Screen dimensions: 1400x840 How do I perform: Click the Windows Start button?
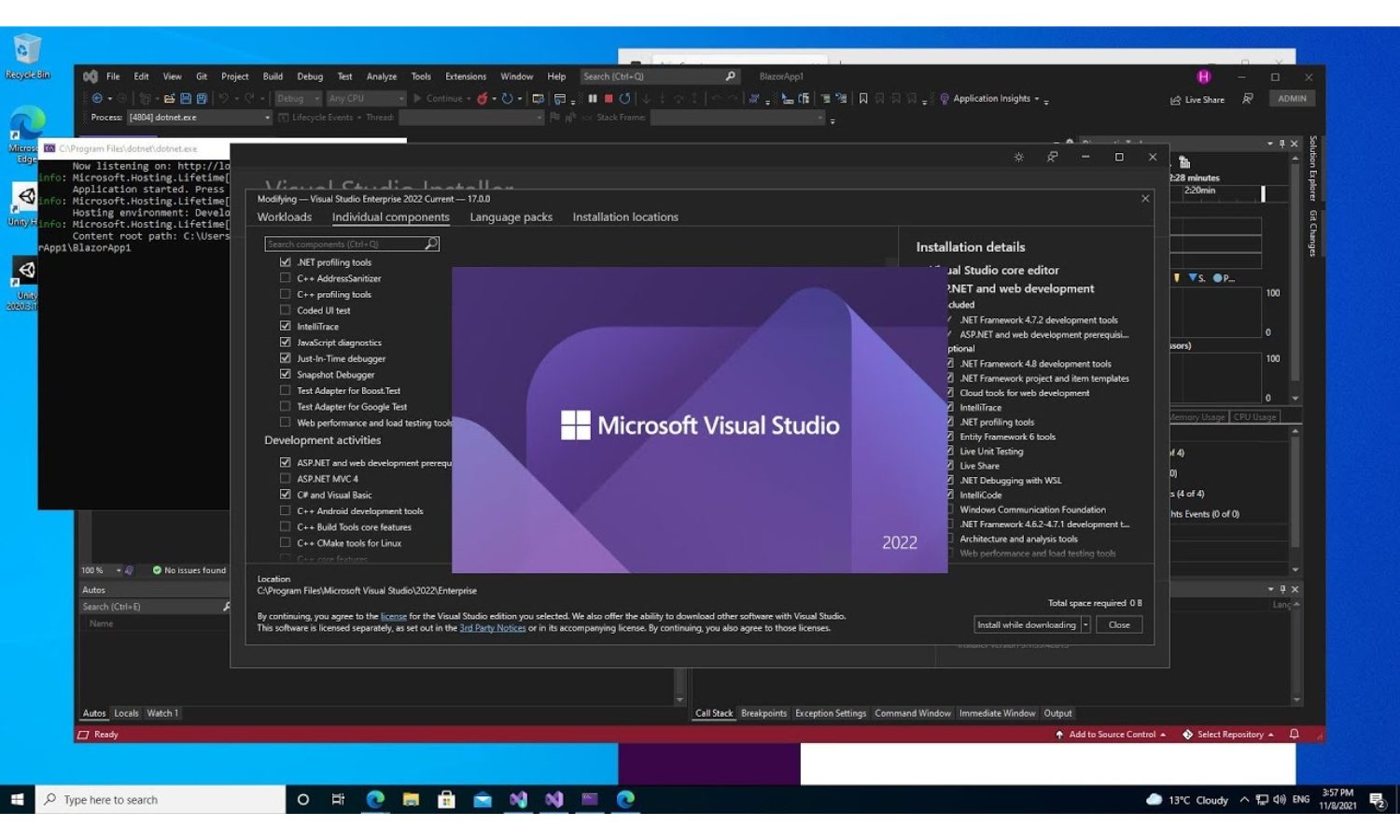(x=17, y=799)
